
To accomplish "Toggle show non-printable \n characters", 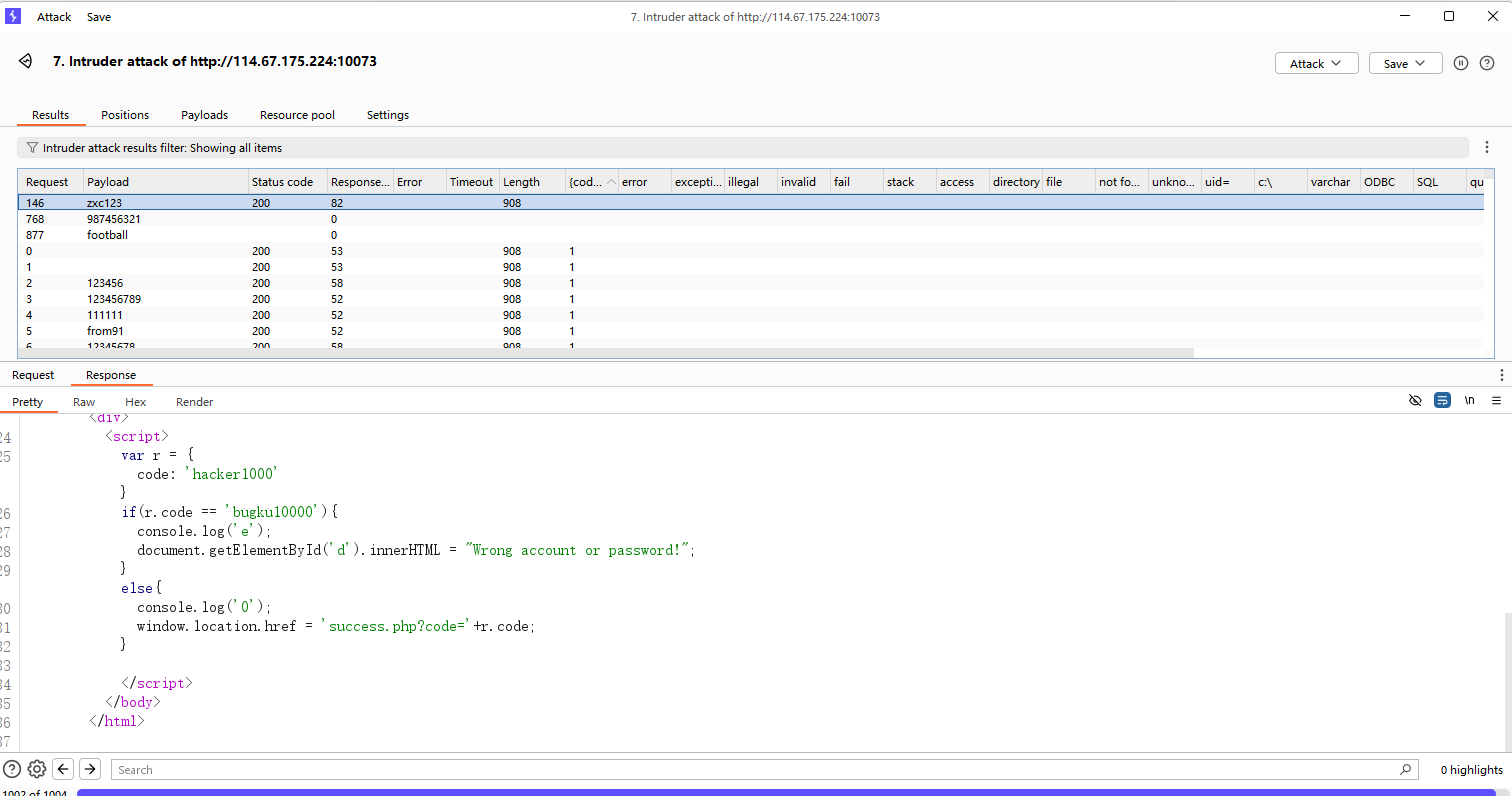I will point(1469,400).
